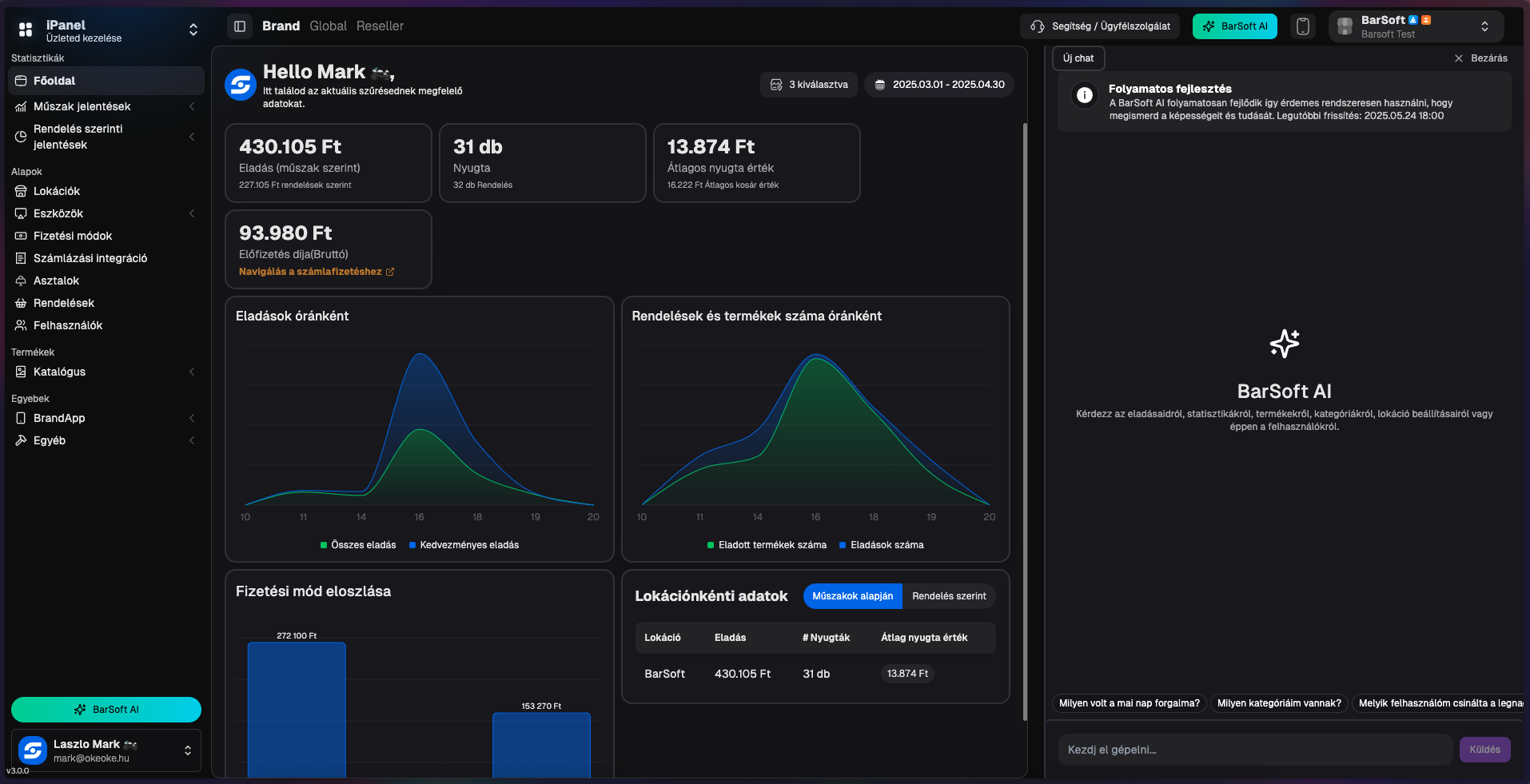This screenshot has height=784, width=1530.
Task: Click the info icon in Folyamatos fejlesztés notice
Action: click(x=1085, y=96)
